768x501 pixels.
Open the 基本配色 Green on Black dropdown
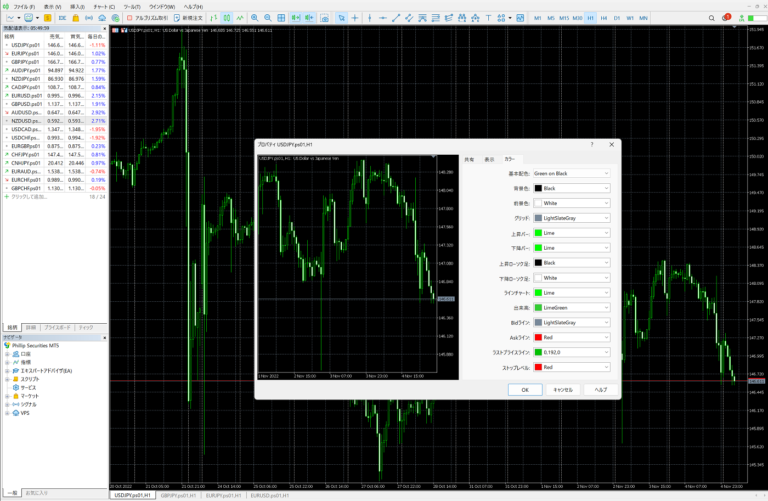pos(571,173)
